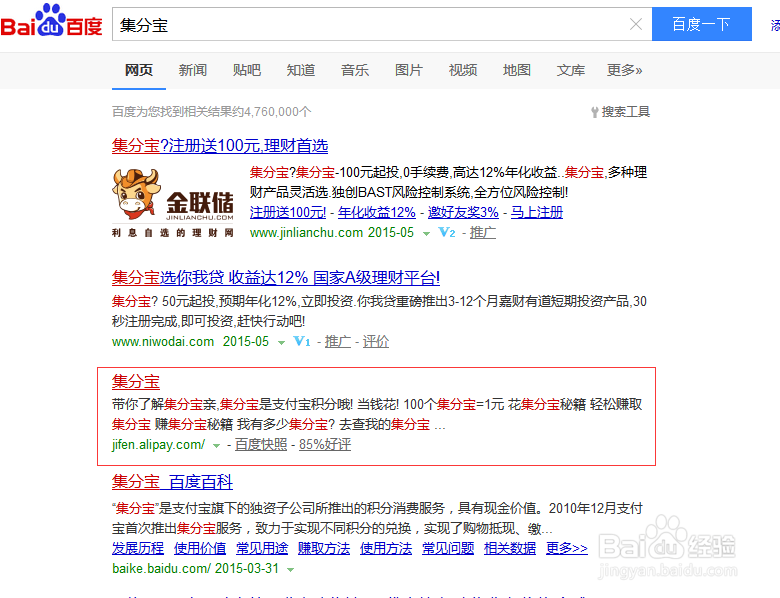Click the V1 credibility badge icon
Image resolution: width=780 pixels, height=598 pixels.
(302, 341)
